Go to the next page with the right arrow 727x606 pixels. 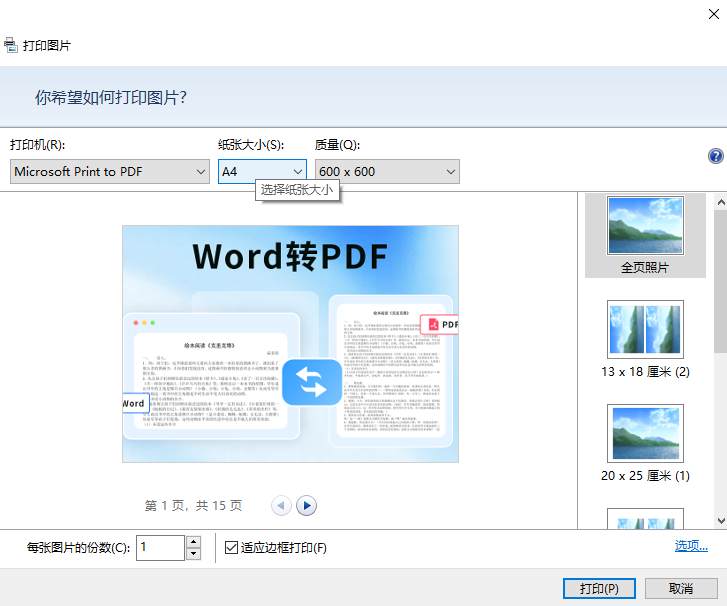point(306,505)
